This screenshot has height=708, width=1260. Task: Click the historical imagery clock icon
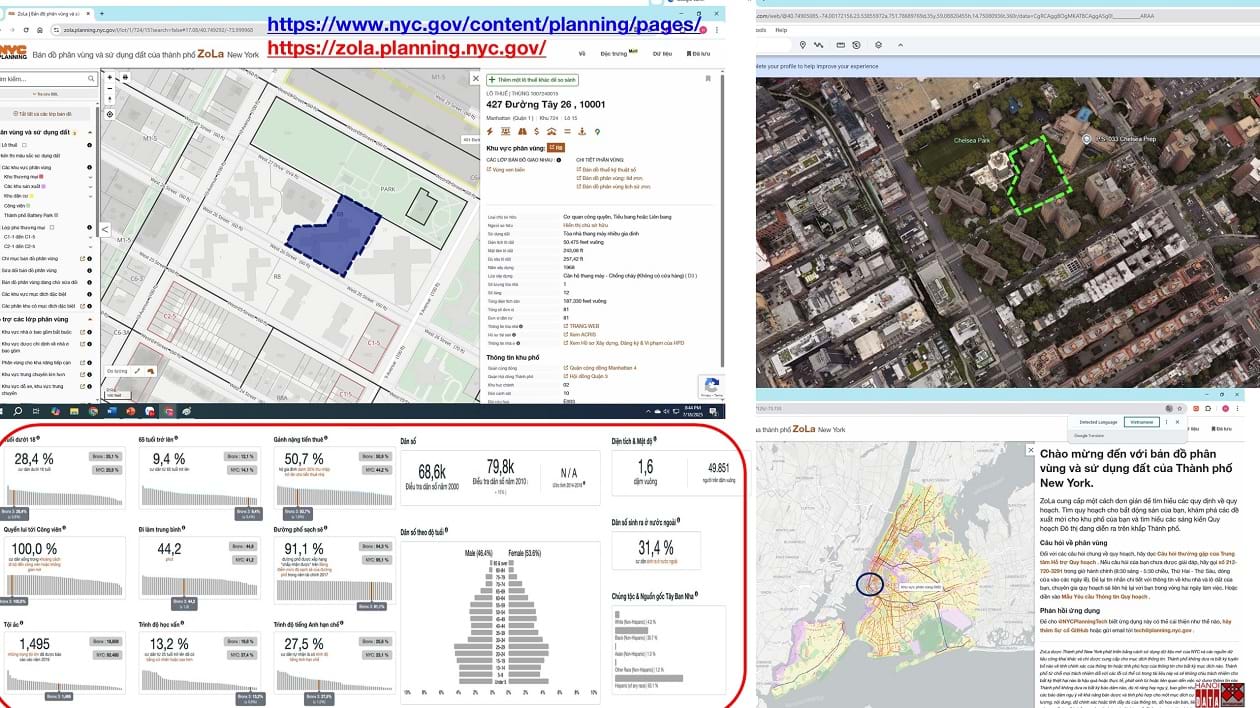click(x=855, y=45)
